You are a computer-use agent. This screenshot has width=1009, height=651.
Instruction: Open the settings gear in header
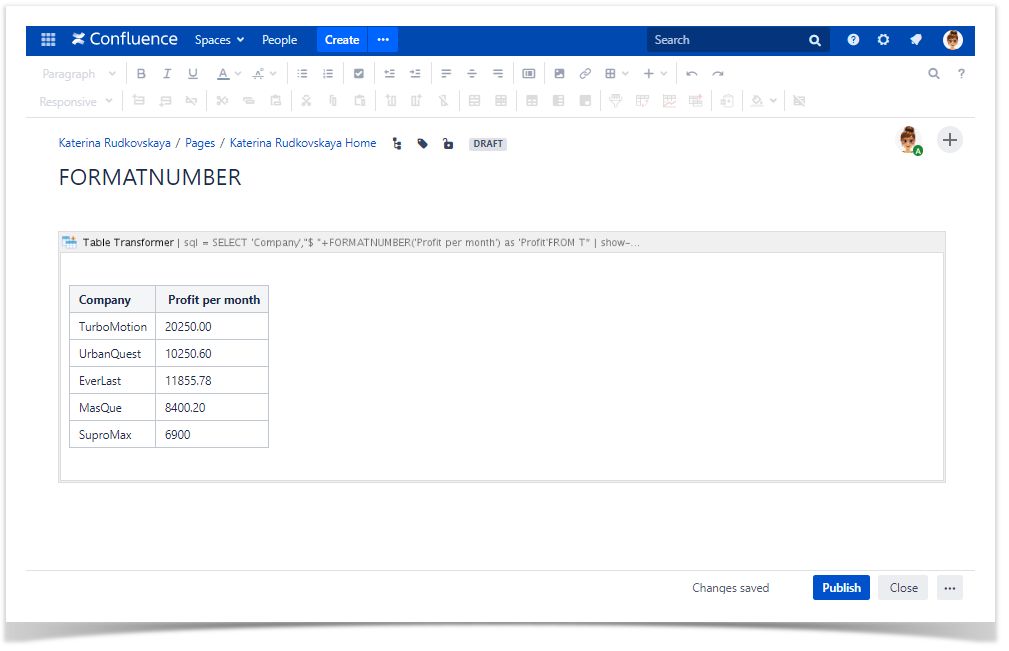pyautogui.click(x=883, y=40)
